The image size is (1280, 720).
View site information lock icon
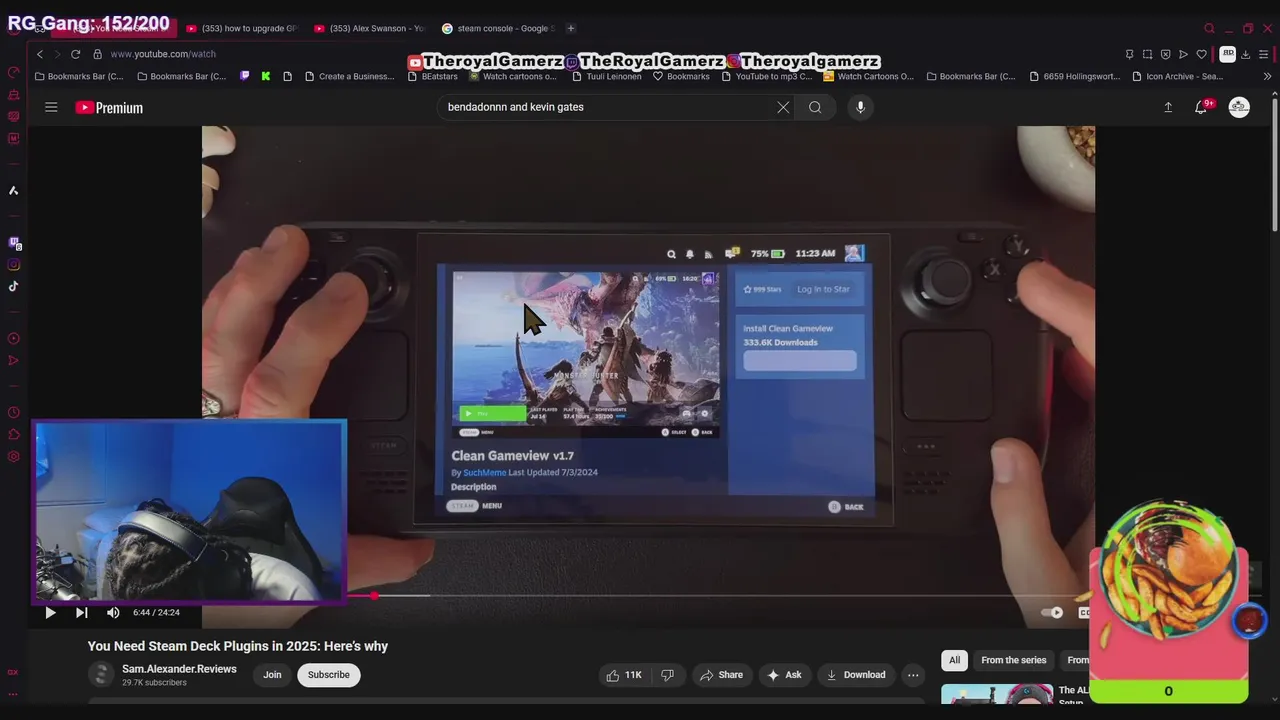[x=98, y=54]
